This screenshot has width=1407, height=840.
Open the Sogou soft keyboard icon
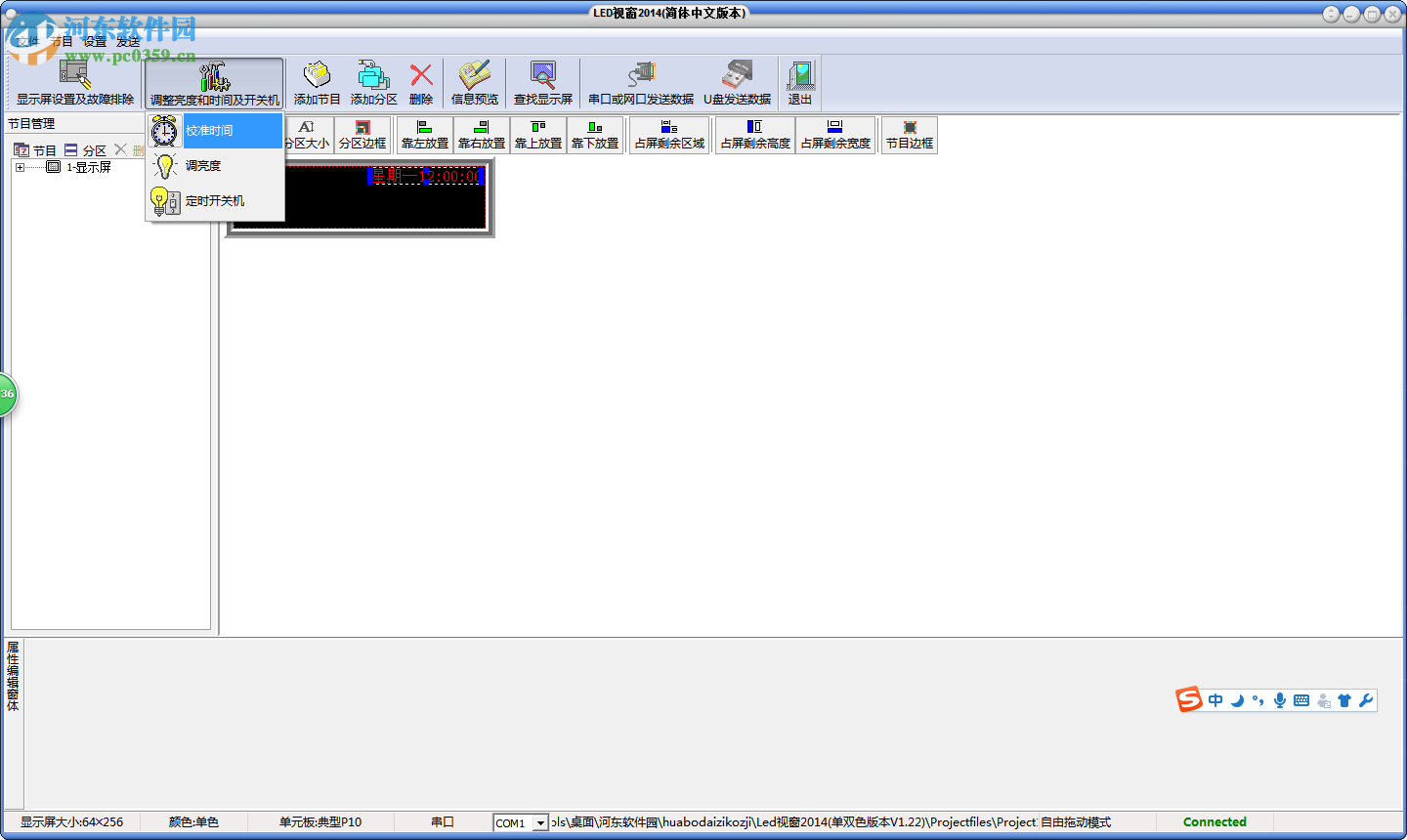click(x=1301, y=700)
